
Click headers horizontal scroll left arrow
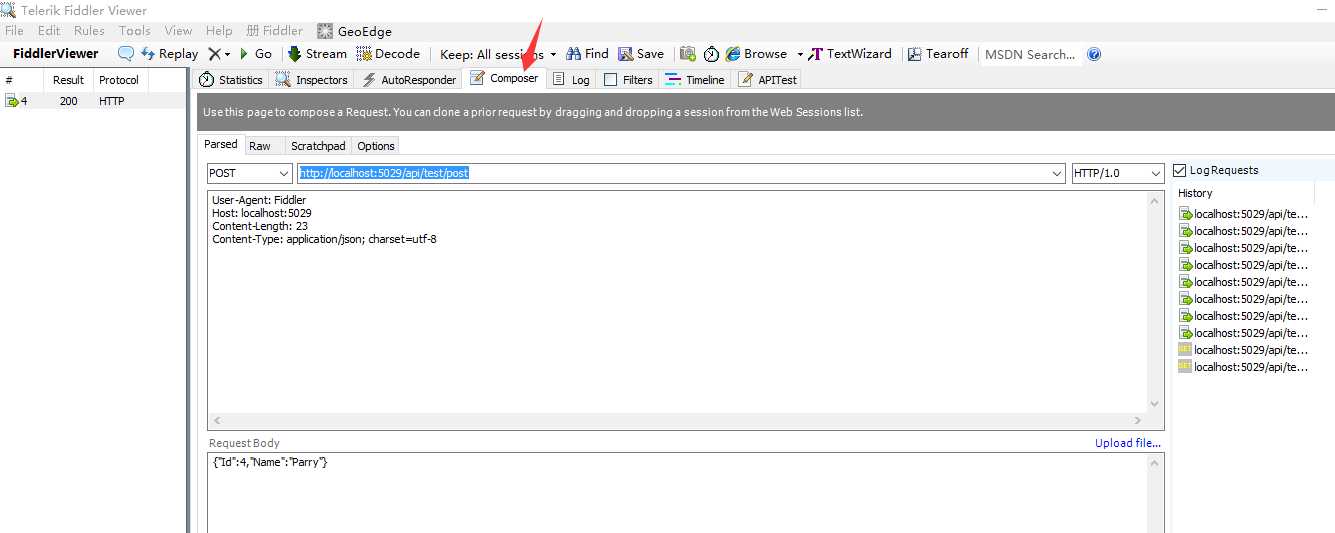(217, 421)
